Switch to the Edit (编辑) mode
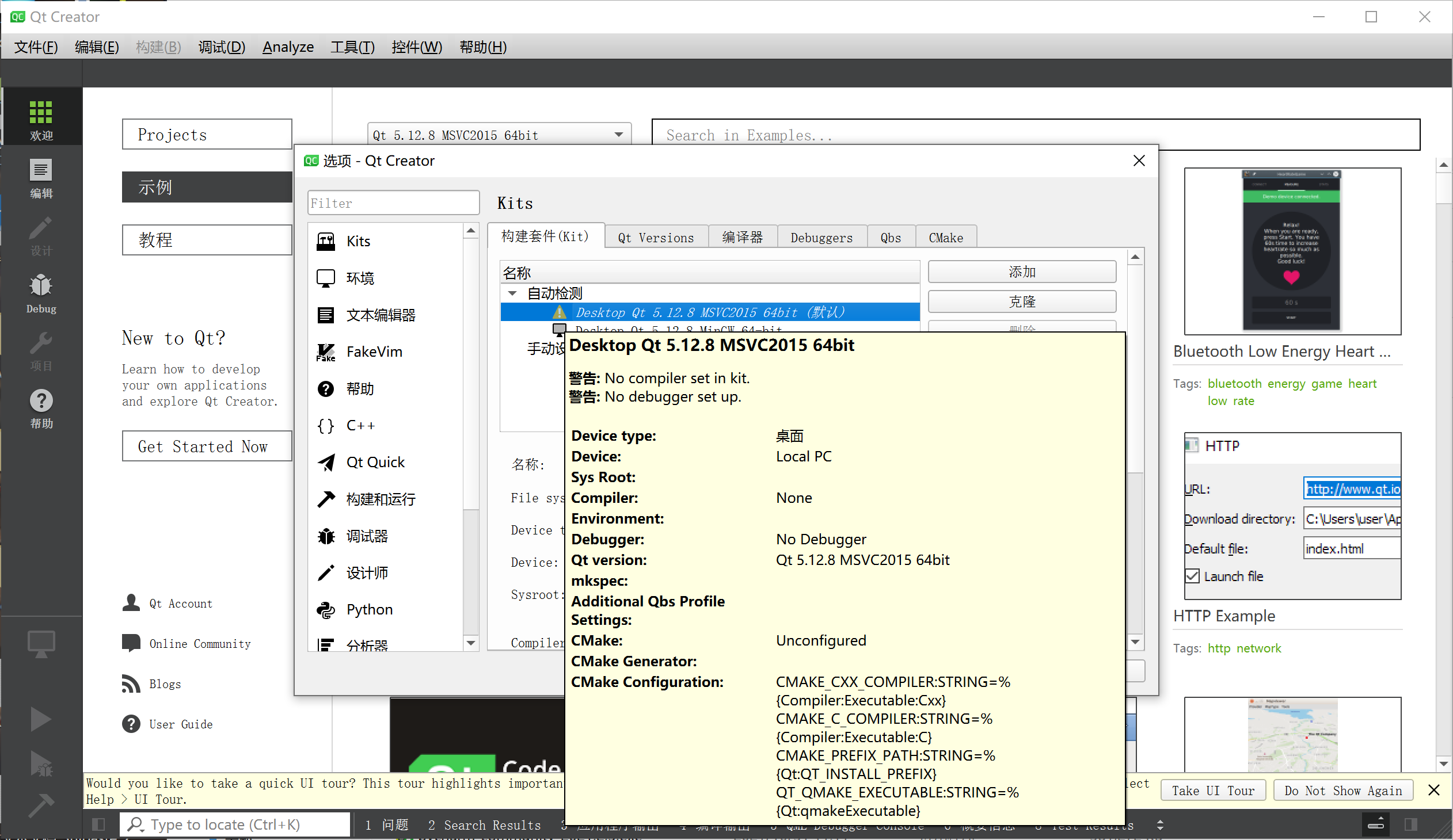The height and width of the screenshot is (840, 1453). point(41,178)
